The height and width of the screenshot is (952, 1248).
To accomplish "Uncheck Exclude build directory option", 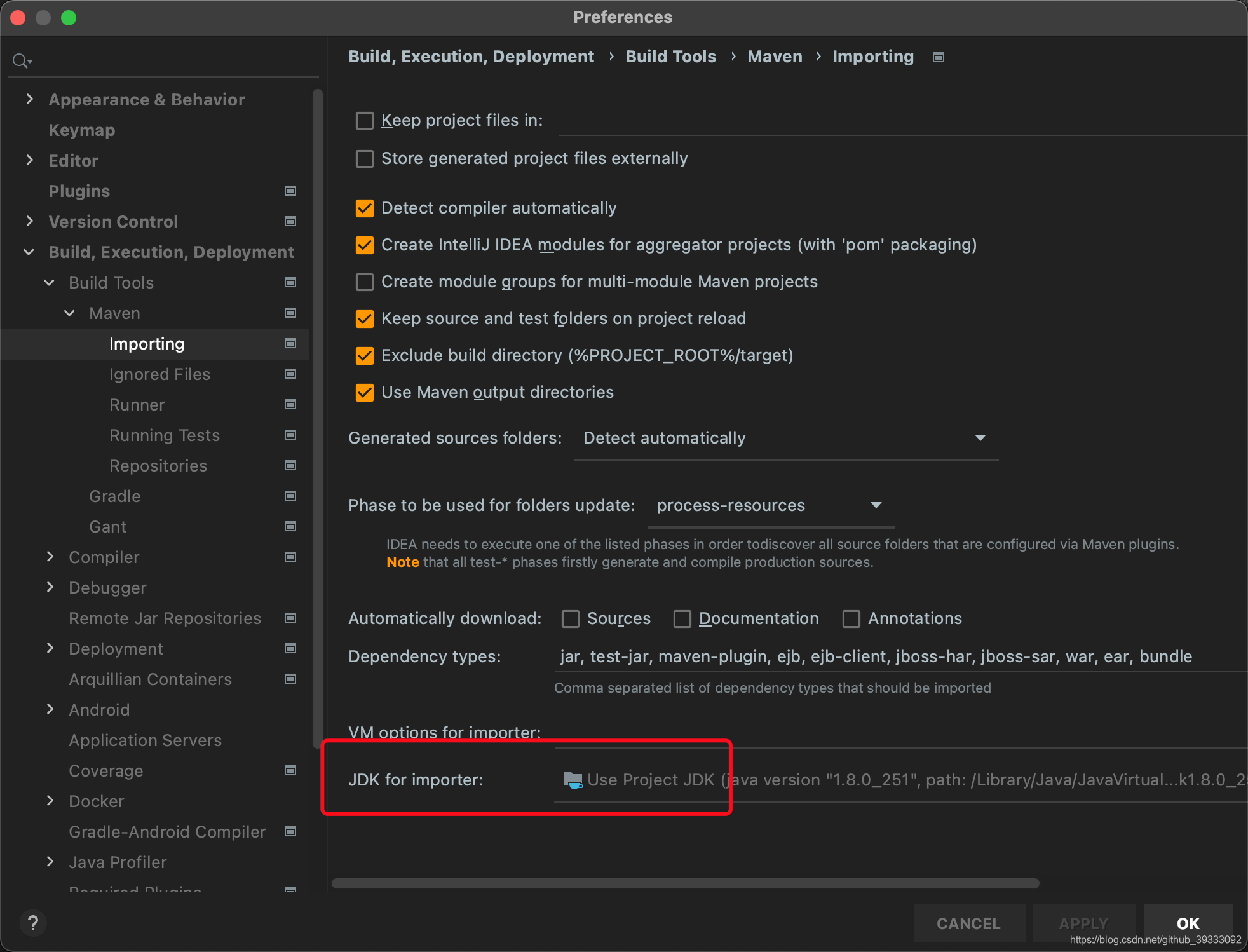I will click(365, 356).
